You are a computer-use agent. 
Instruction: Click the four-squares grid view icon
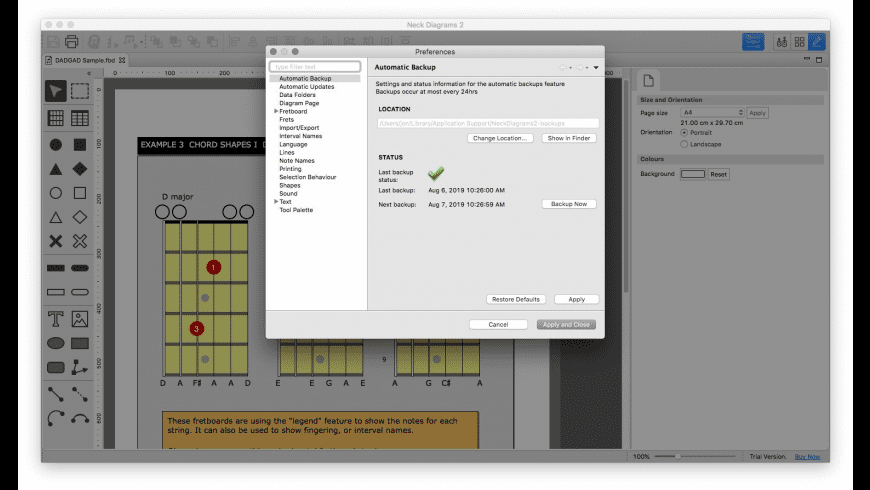point(800,42)
